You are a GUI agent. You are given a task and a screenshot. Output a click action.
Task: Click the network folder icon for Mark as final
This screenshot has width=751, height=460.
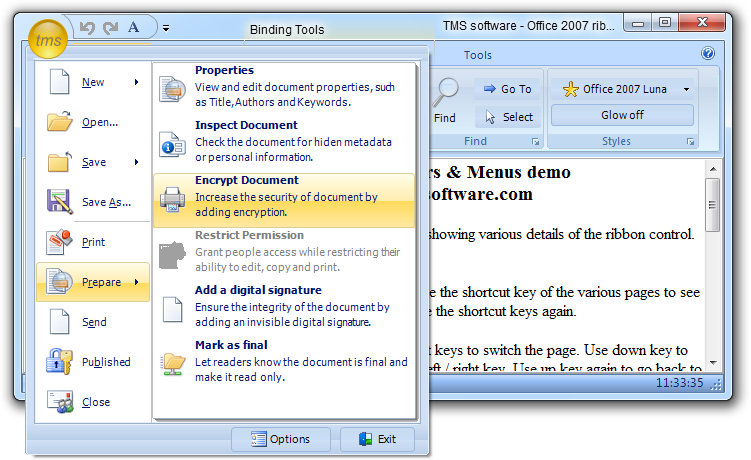(172, 365)
